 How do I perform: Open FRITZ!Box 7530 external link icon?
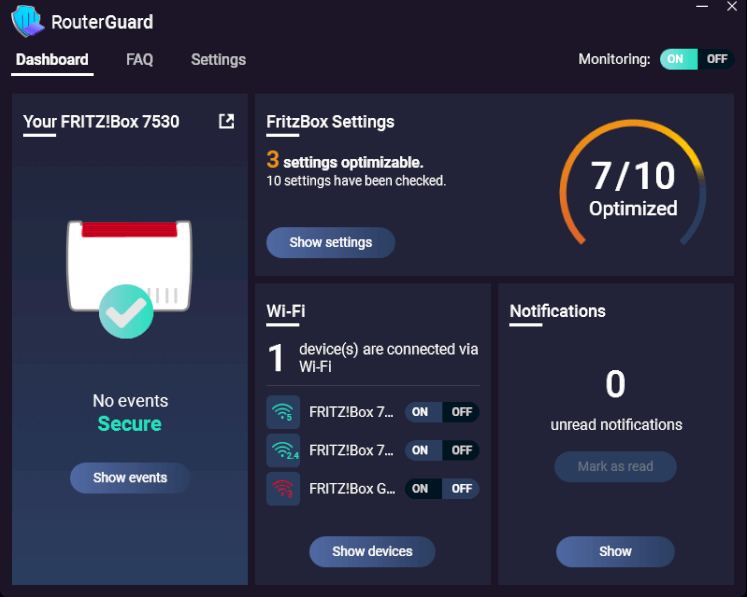226,121
